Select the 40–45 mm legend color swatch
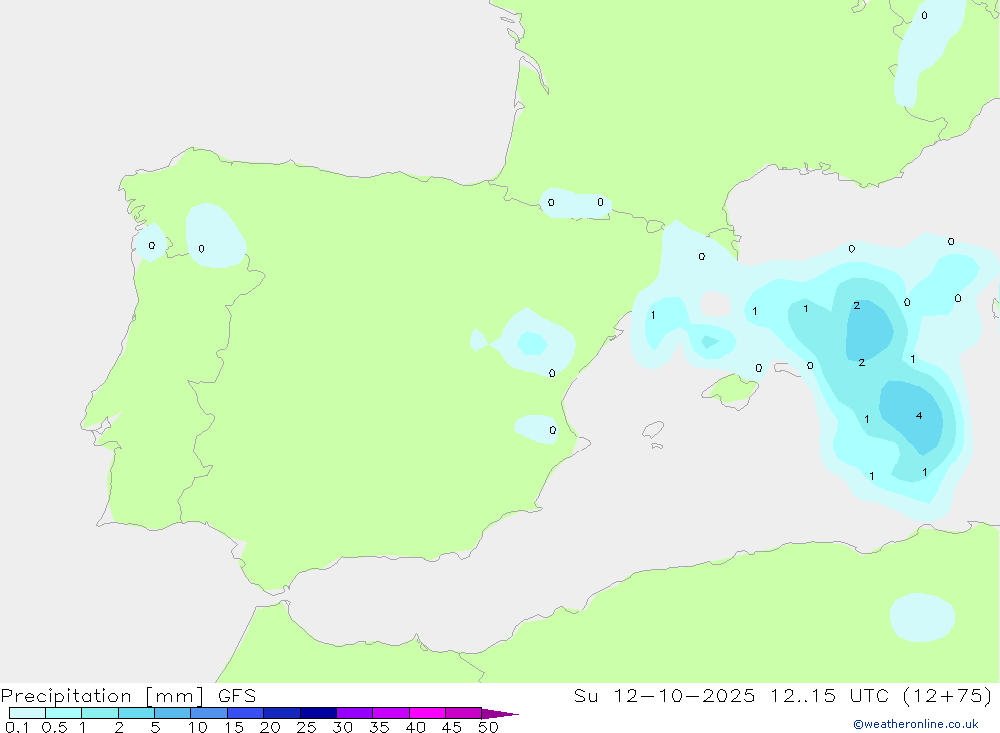 [x=427, y=713]
